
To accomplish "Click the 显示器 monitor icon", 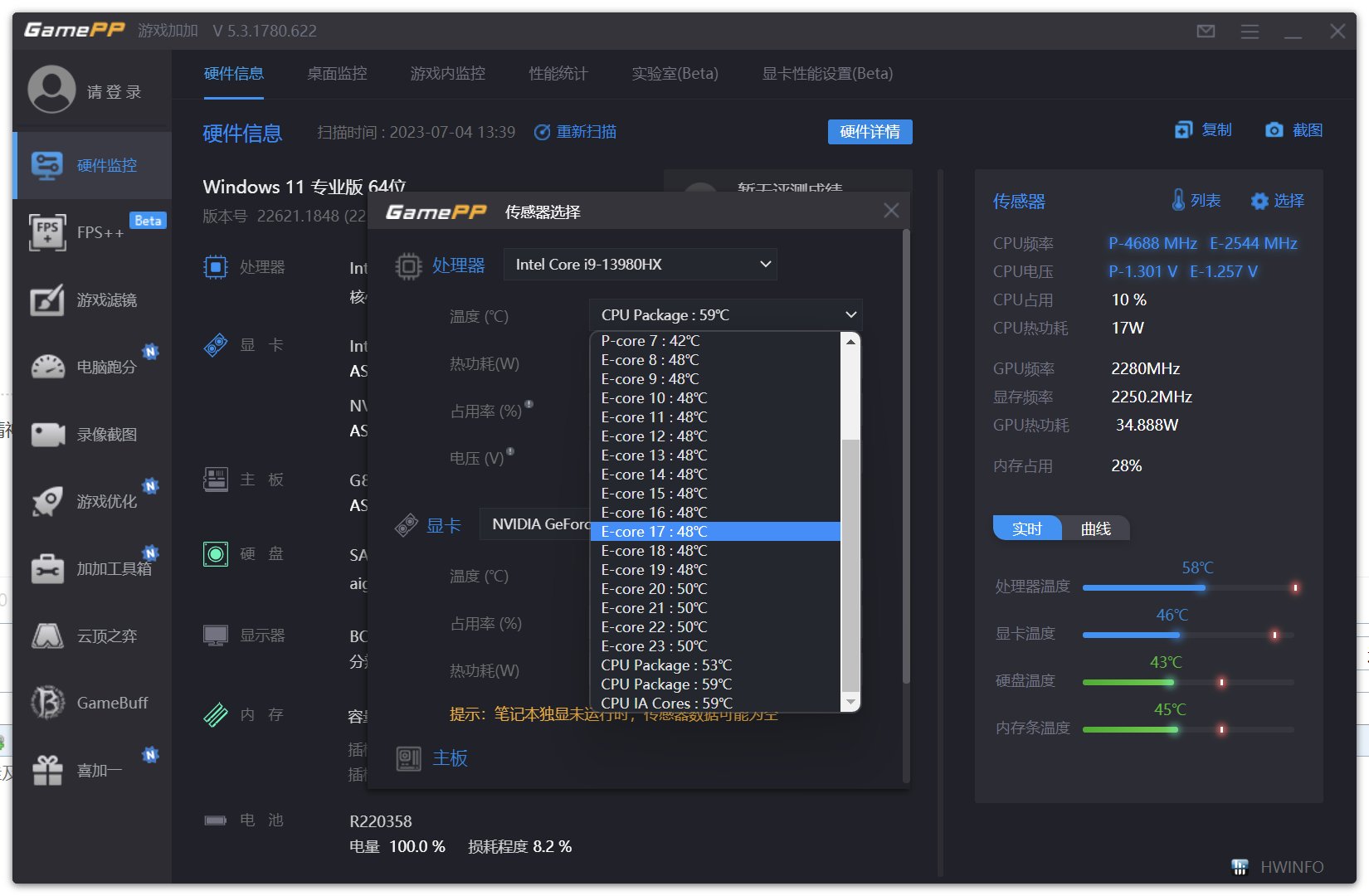I will pos(216,635).
